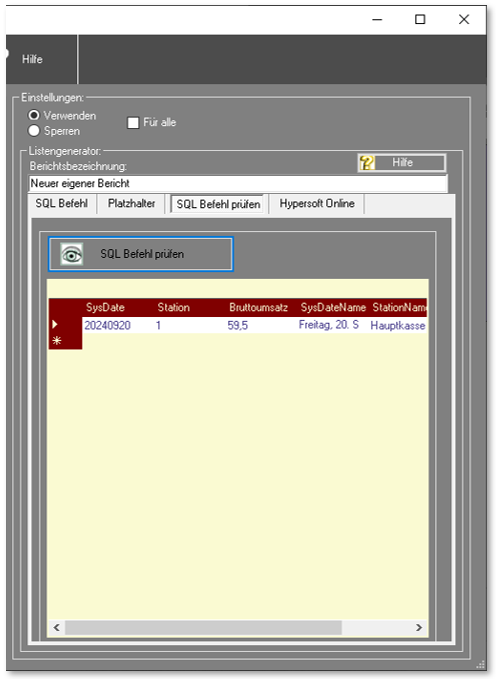Click the Bruttoumsatz column header
The image size is (496, 679).
(x=258, y=307)
